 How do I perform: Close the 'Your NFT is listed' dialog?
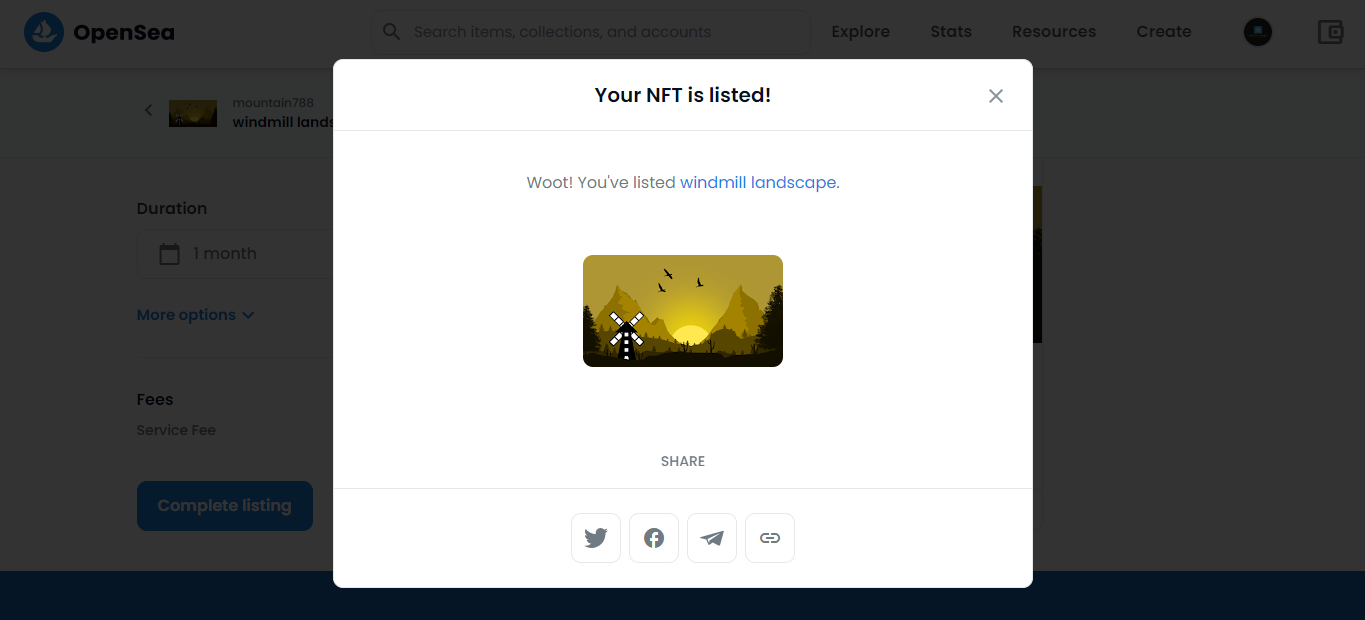(x=996, y=96)
